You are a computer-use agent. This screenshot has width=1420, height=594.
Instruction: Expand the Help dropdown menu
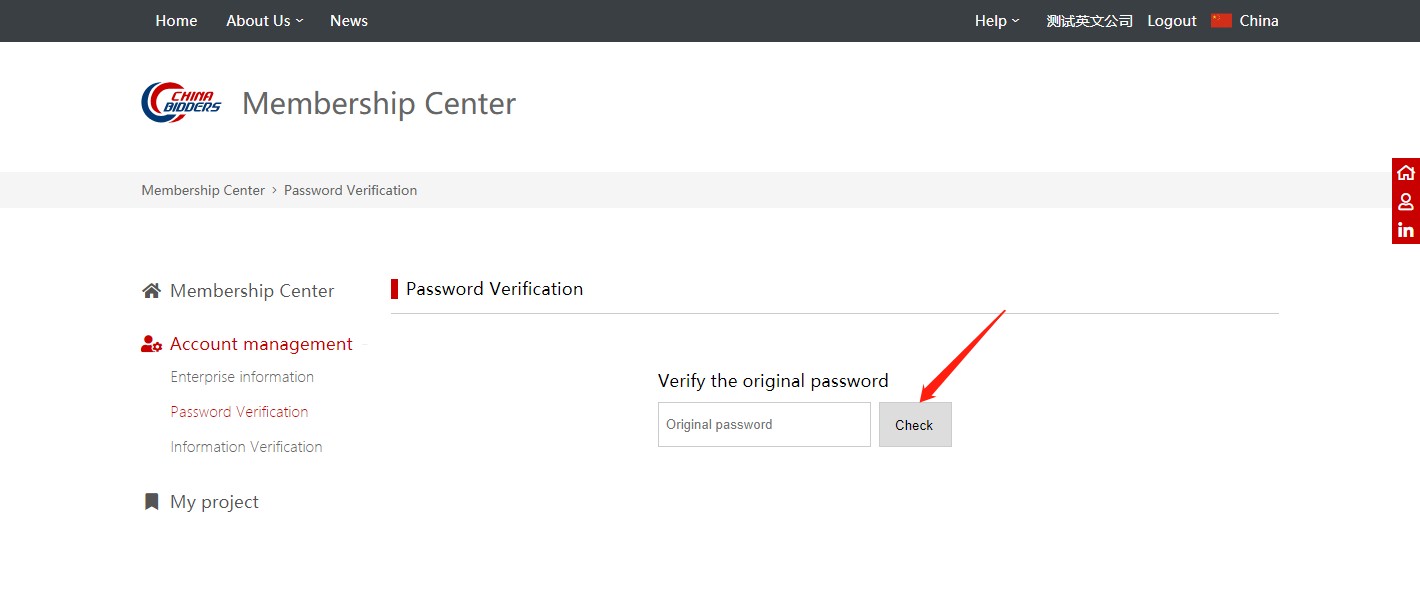tap(997, 20)
